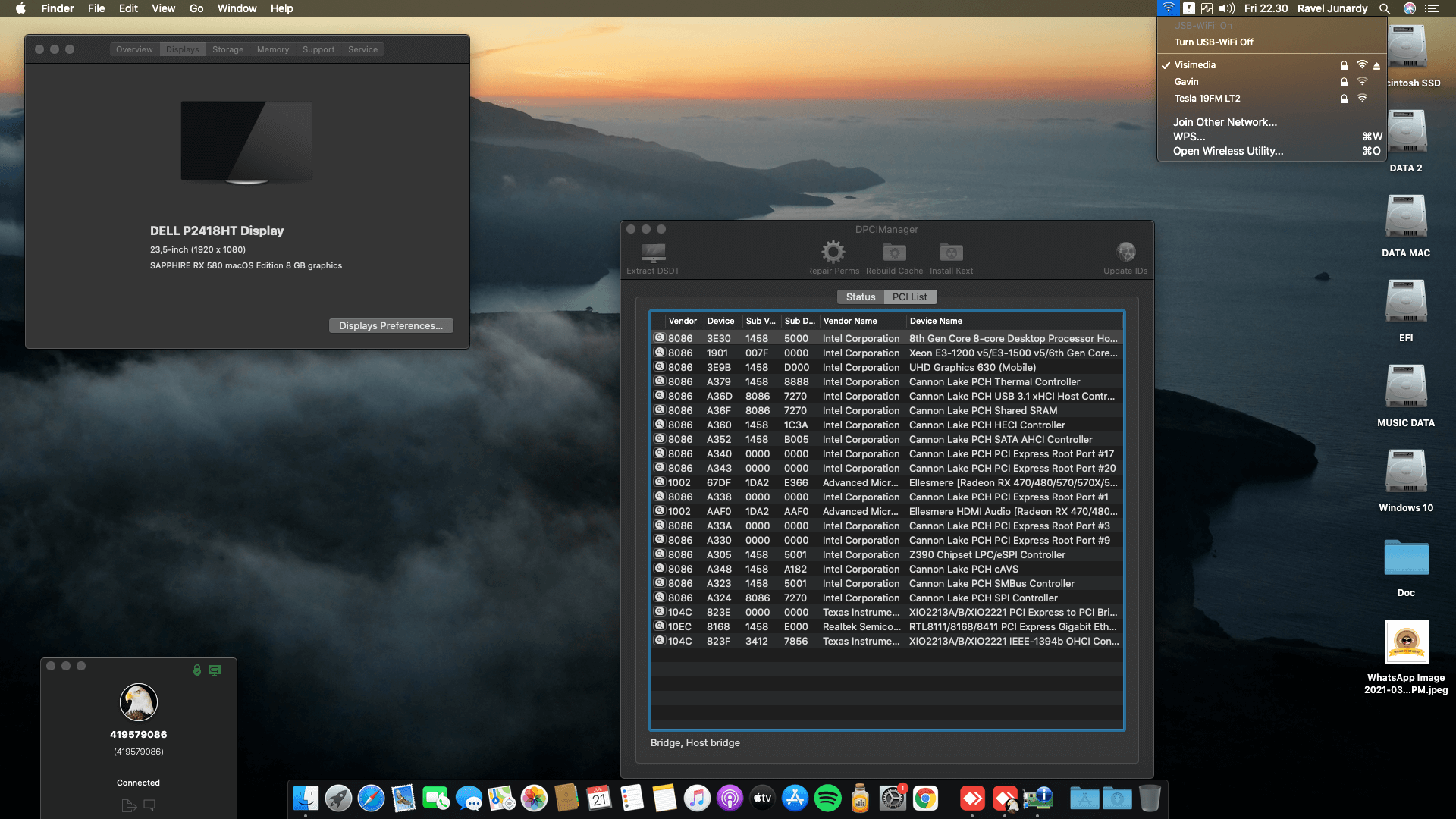This screenshot has width=1456, height=819.
Task: Open Finder from the Dock
Action: point(306,798)
